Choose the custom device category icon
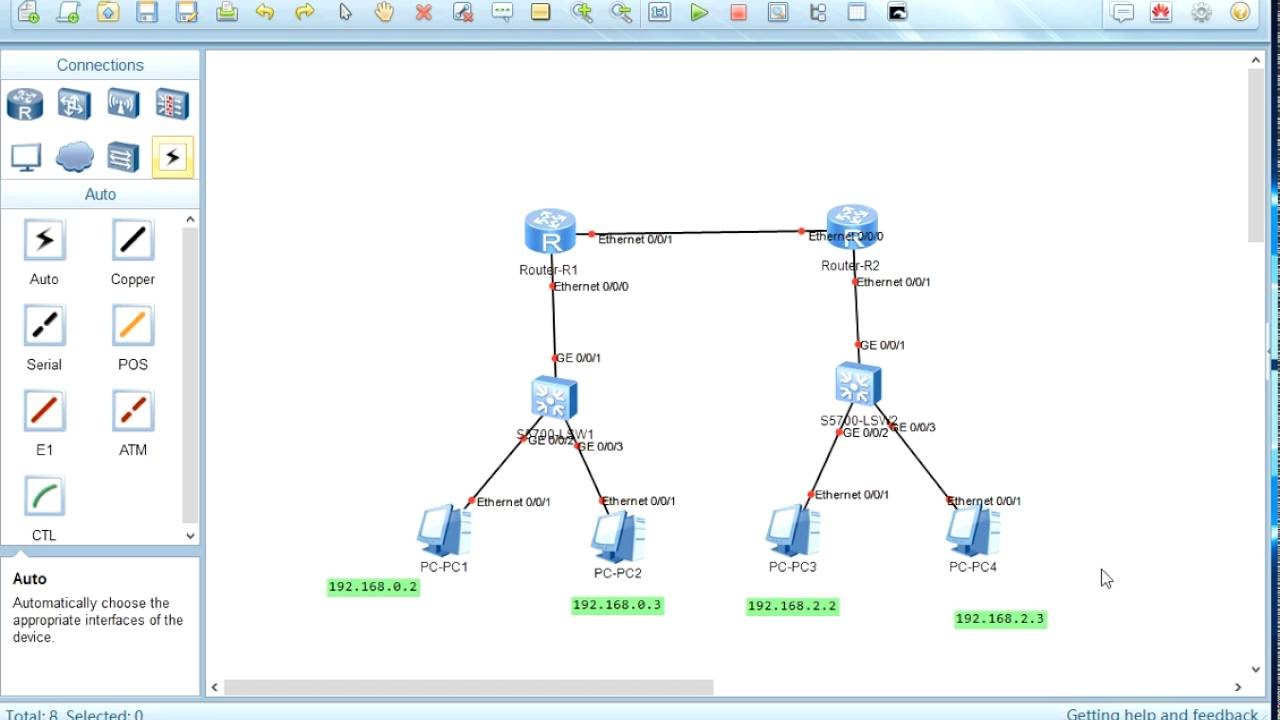 [x=123, y=157]
